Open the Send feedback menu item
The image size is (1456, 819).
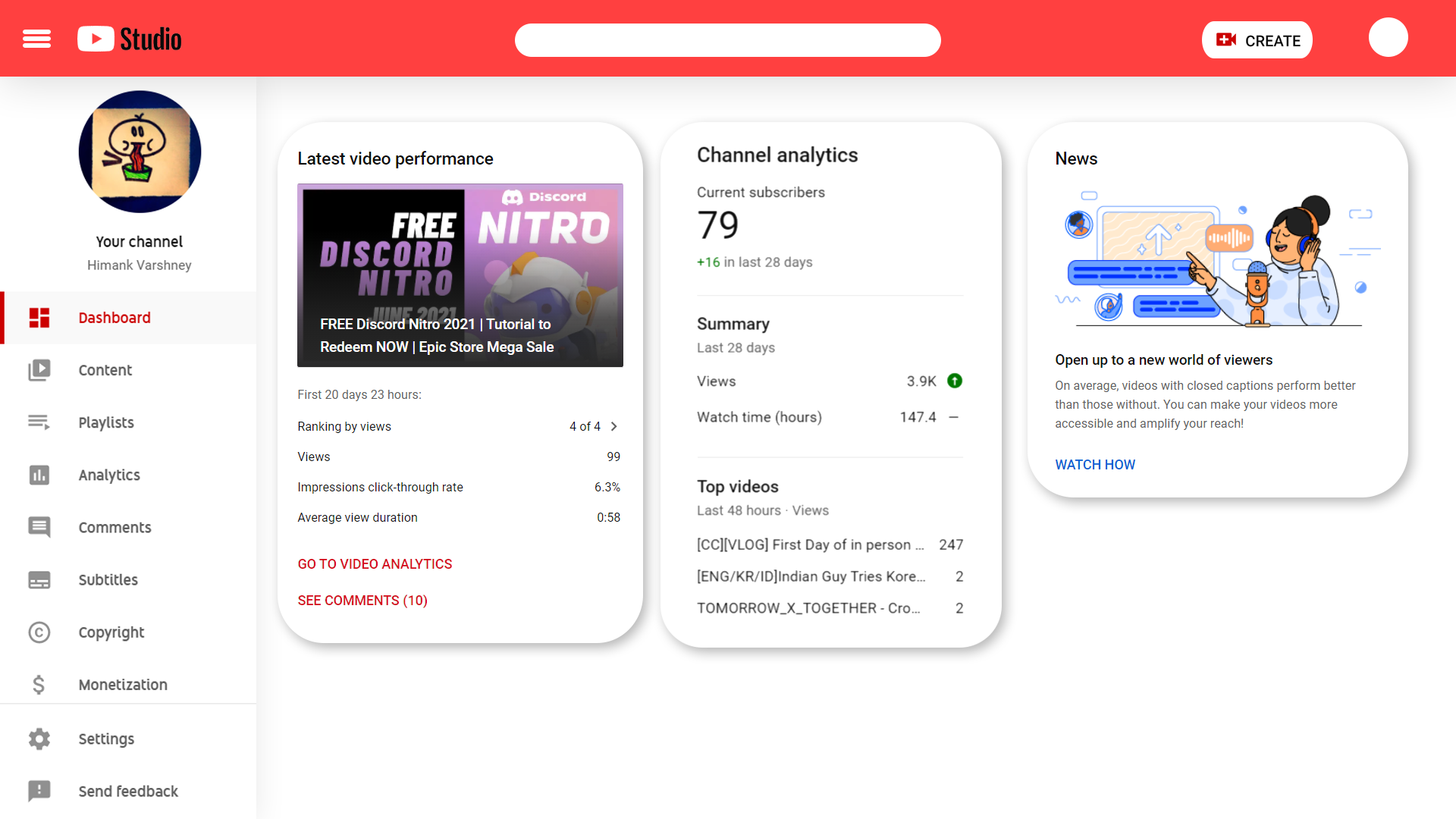click(x=128, y=791)
